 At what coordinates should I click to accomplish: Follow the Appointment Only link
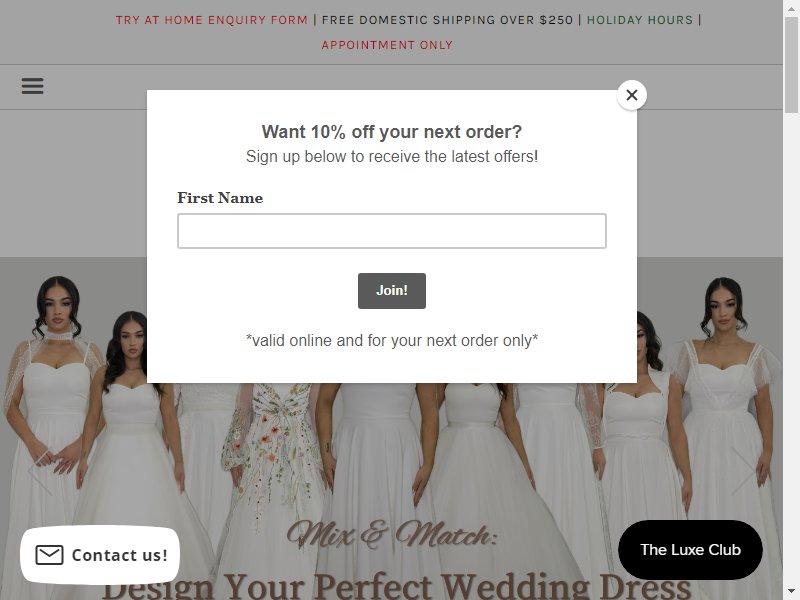coord(387,45)
